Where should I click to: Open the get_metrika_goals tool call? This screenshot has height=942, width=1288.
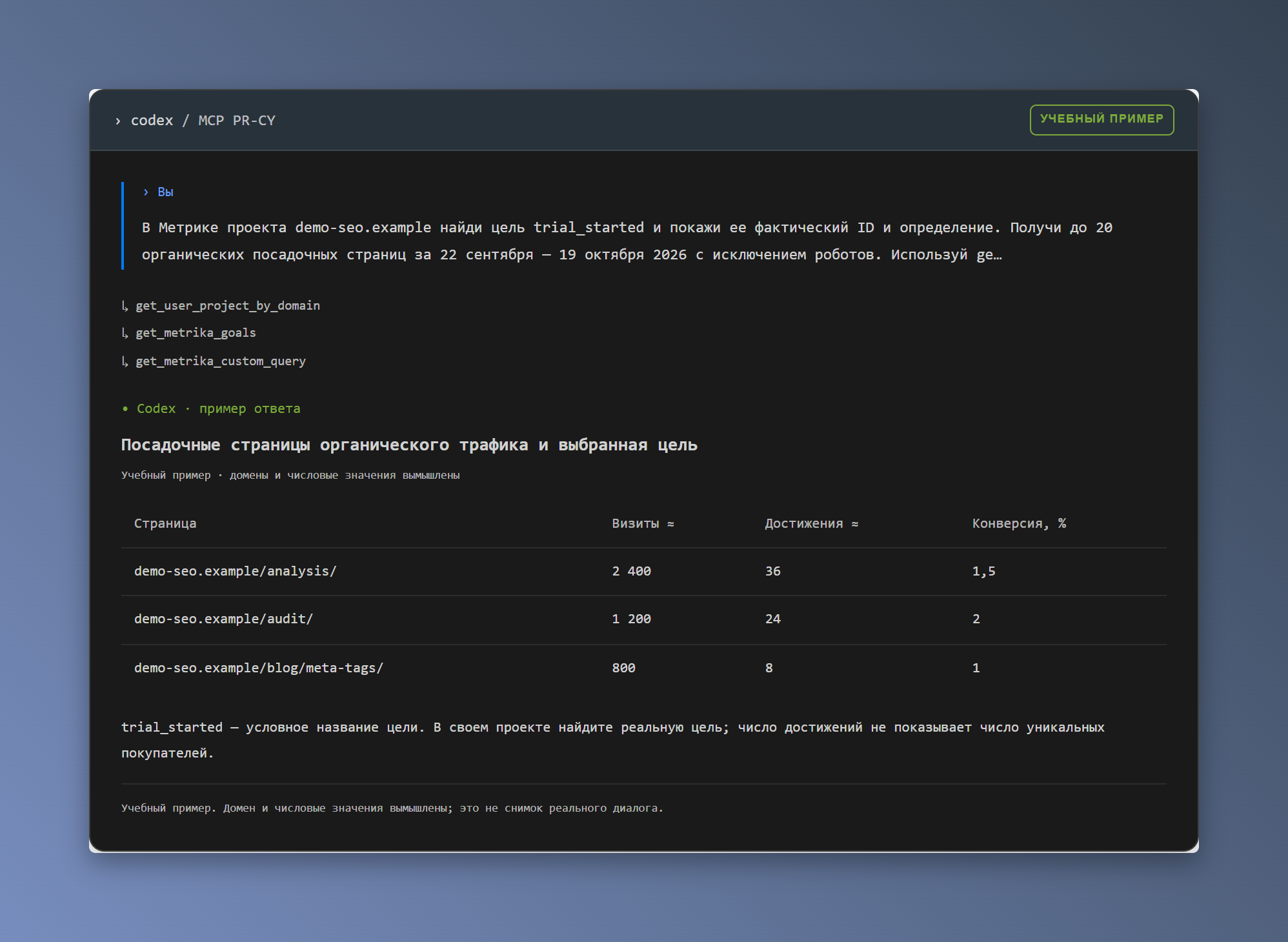[x=196, y=333]
